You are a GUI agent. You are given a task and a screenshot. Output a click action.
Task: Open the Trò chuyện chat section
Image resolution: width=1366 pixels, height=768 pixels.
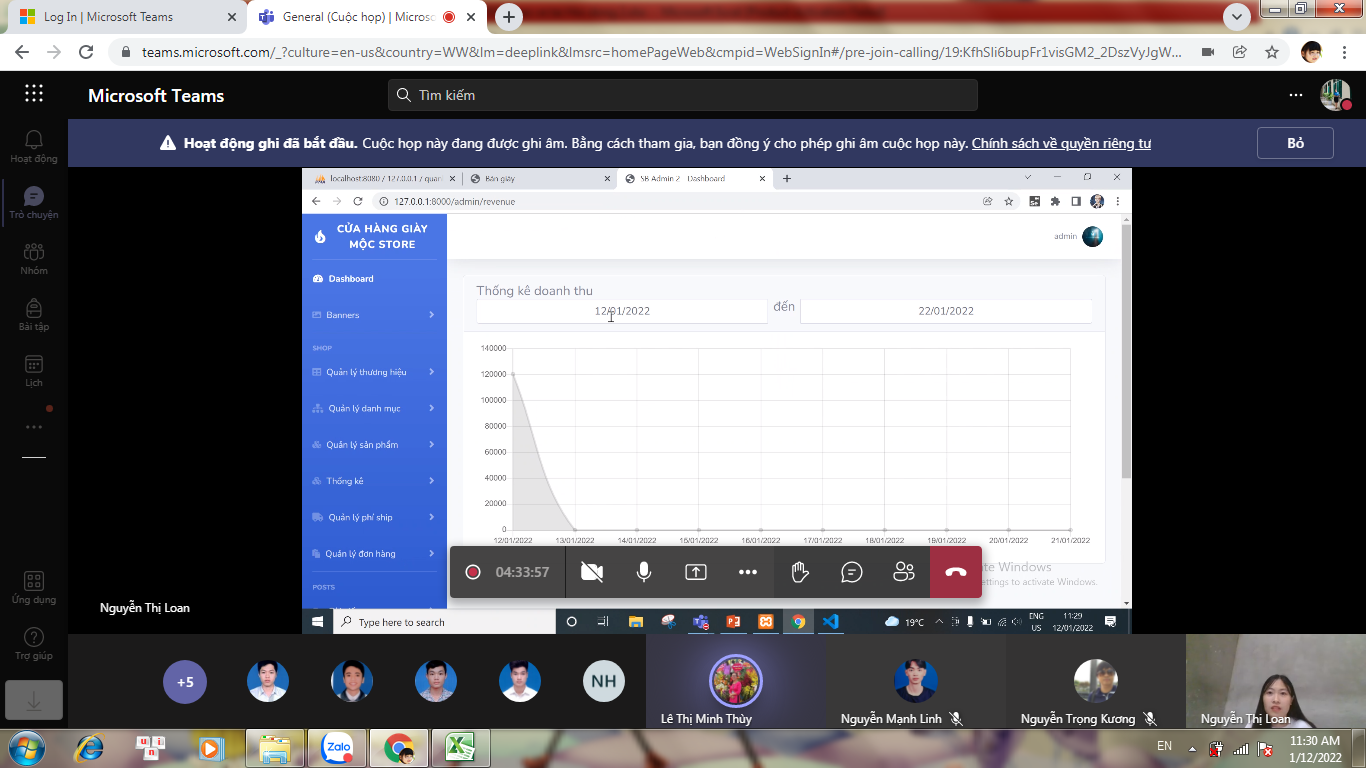point(34,202)
